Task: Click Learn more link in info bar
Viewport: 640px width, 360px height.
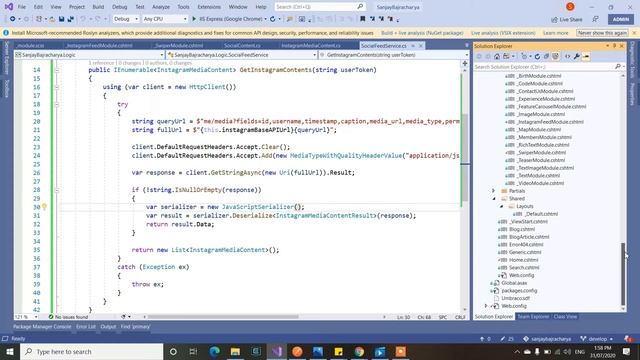Action: (556, 33)
